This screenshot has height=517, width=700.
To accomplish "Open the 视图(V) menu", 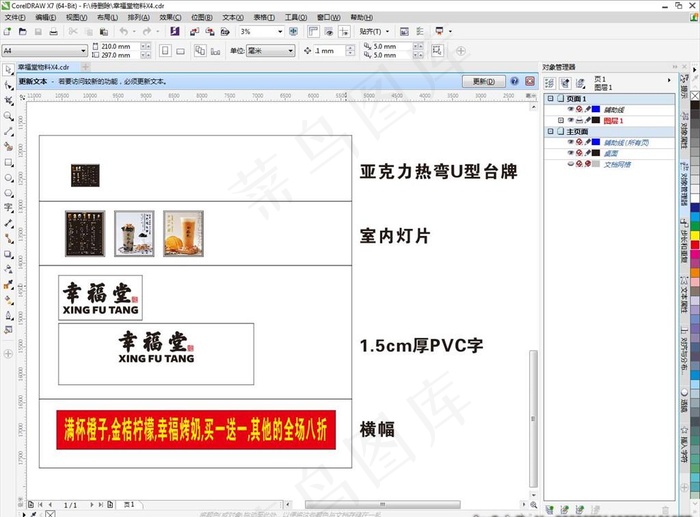I will (76, 17).
